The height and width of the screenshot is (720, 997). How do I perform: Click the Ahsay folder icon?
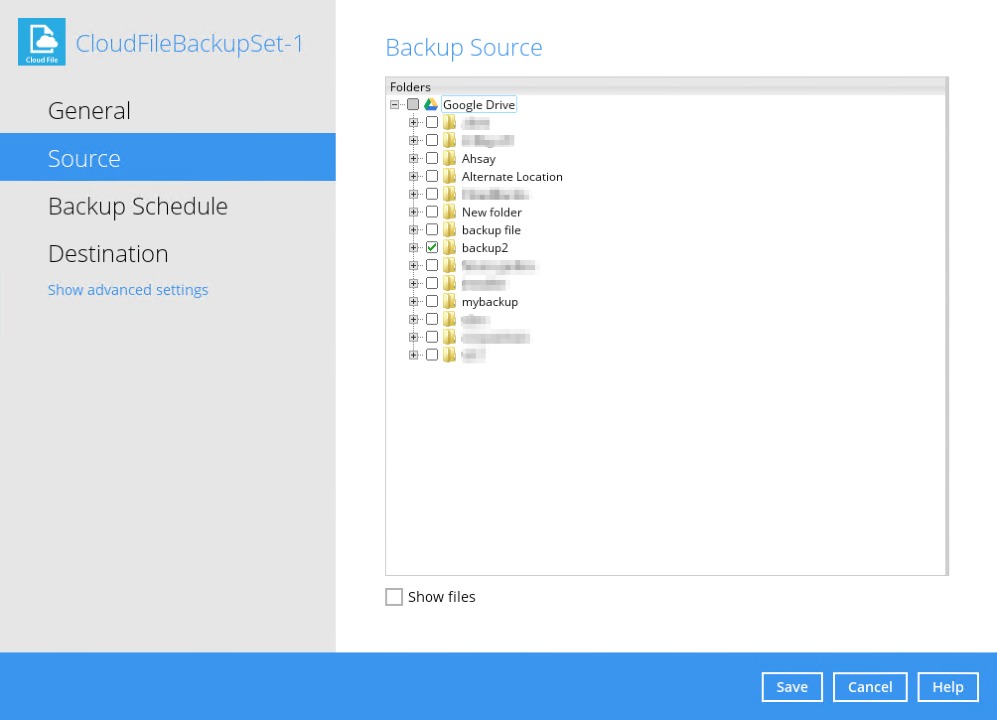(x=448, y=158)
